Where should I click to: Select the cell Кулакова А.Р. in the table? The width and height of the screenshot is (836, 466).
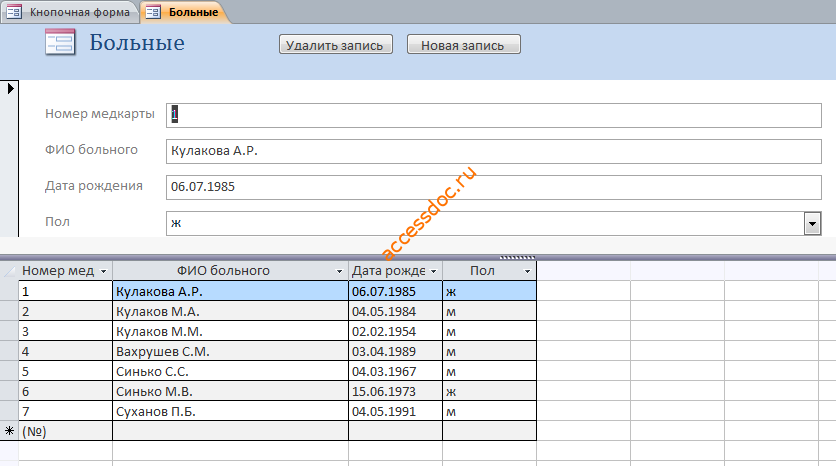click(x=230, y=291)
